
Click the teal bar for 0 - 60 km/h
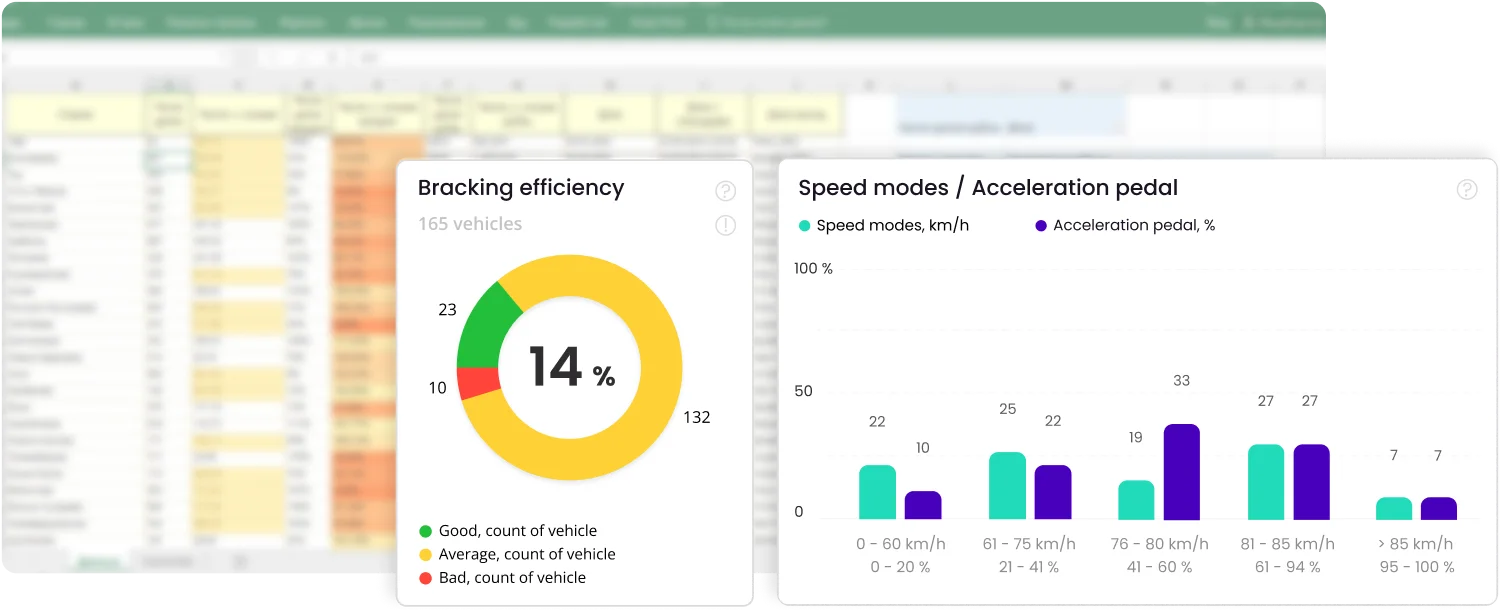(x=877, y=492)
